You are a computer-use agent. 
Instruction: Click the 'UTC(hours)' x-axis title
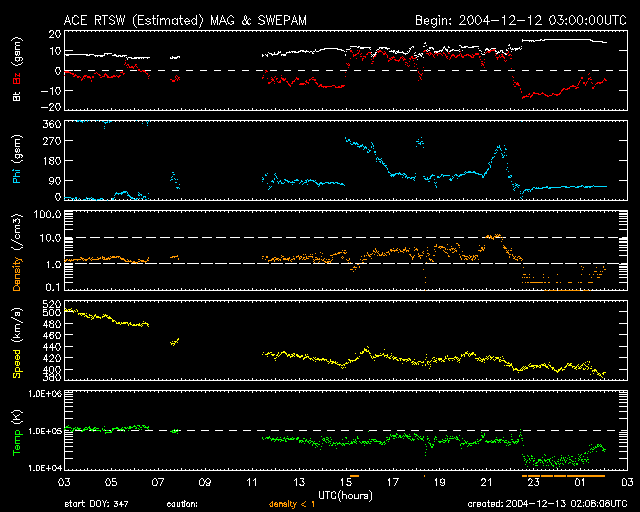click(345, 496)
